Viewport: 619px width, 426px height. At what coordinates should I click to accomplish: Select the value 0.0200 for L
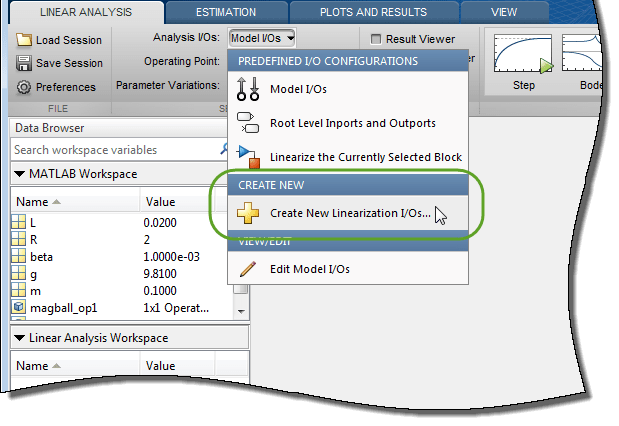pos(160,222)
